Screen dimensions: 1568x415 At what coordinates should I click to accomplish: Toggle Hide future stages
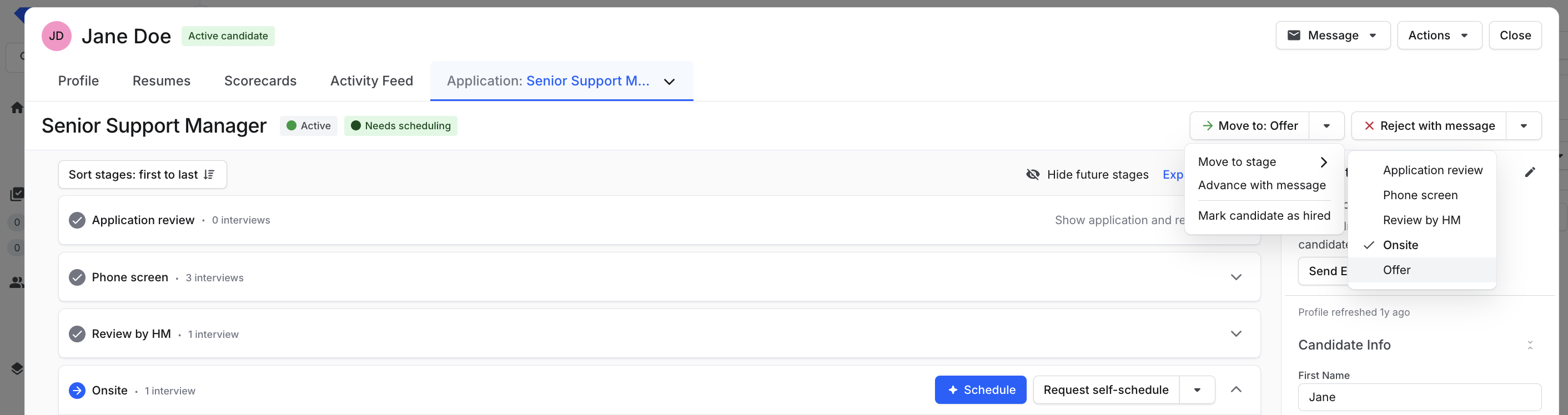click(x=1087, y=175)
